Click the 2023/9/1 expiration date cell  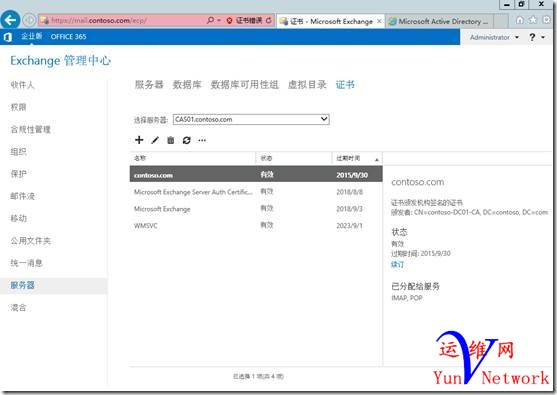pos(350,226)
